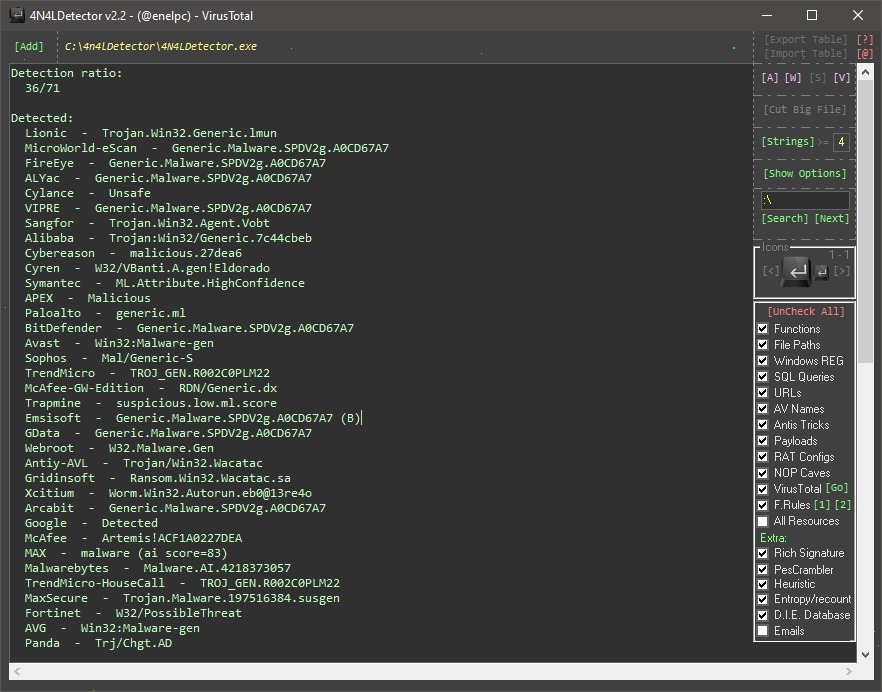Toggle the AV Names checkbox
This screenshot has width=882, height=692.
763,408
